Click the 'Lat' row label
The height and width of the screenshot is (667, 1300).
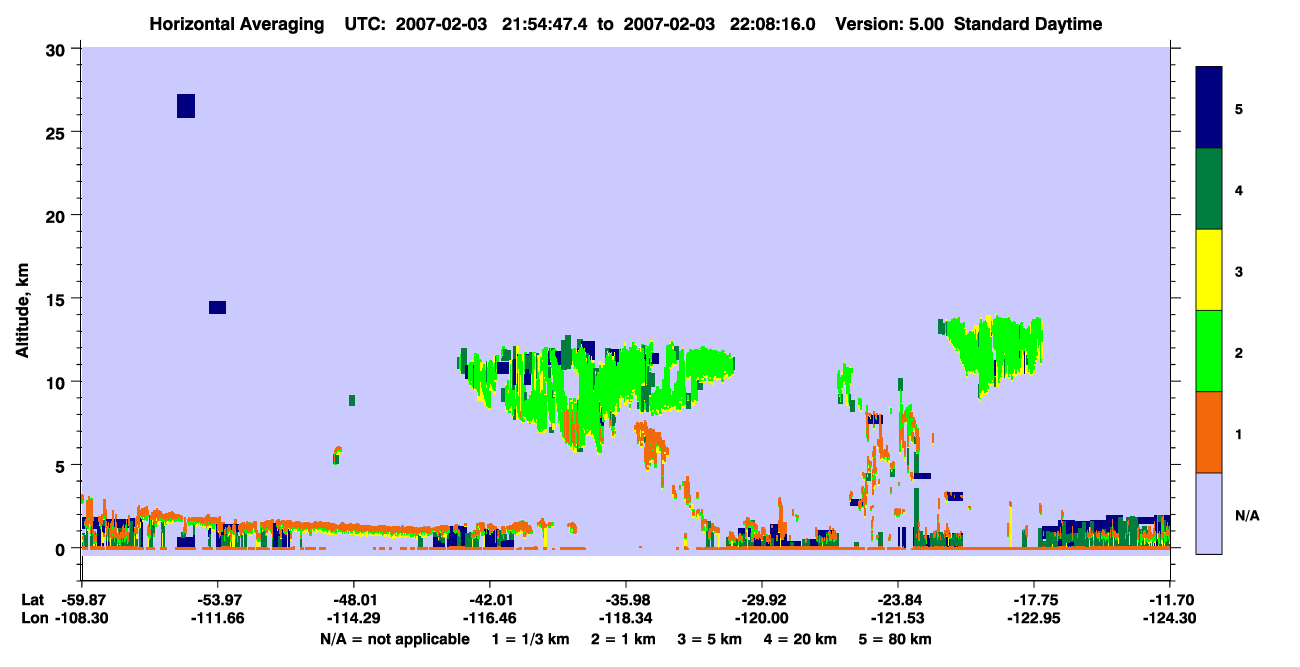coord(32,600)
